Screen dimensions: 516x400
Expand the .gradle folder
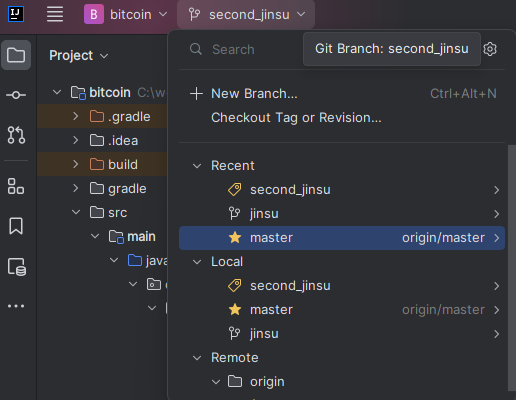pos(76,116)
